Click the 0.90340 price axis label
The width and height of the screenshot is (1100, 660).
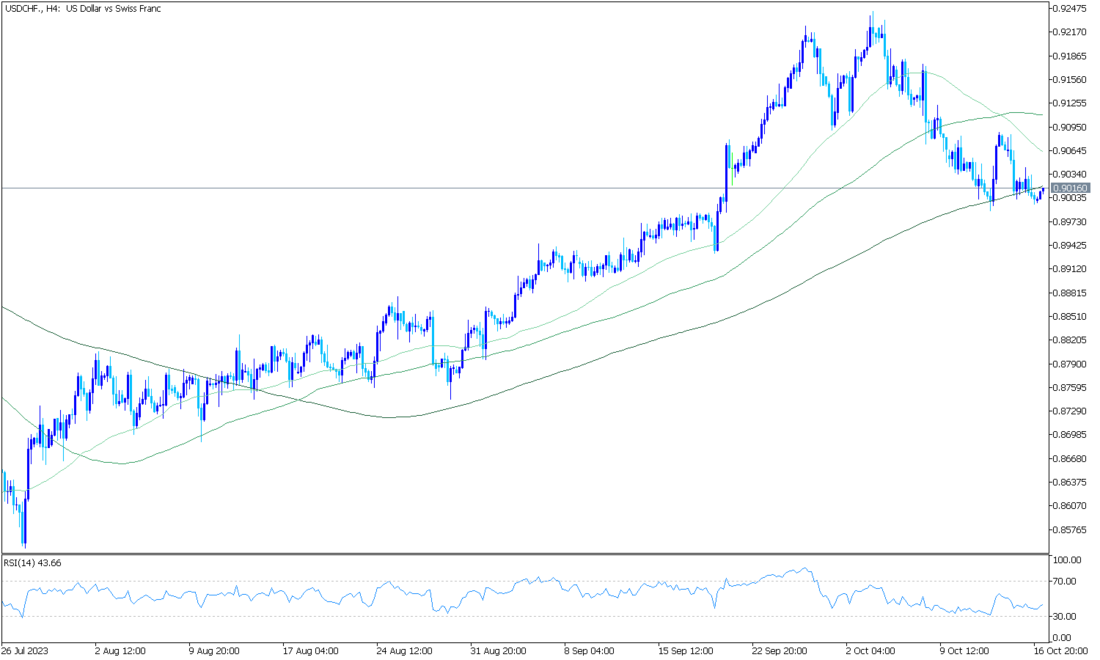(x=1070, y=174)
